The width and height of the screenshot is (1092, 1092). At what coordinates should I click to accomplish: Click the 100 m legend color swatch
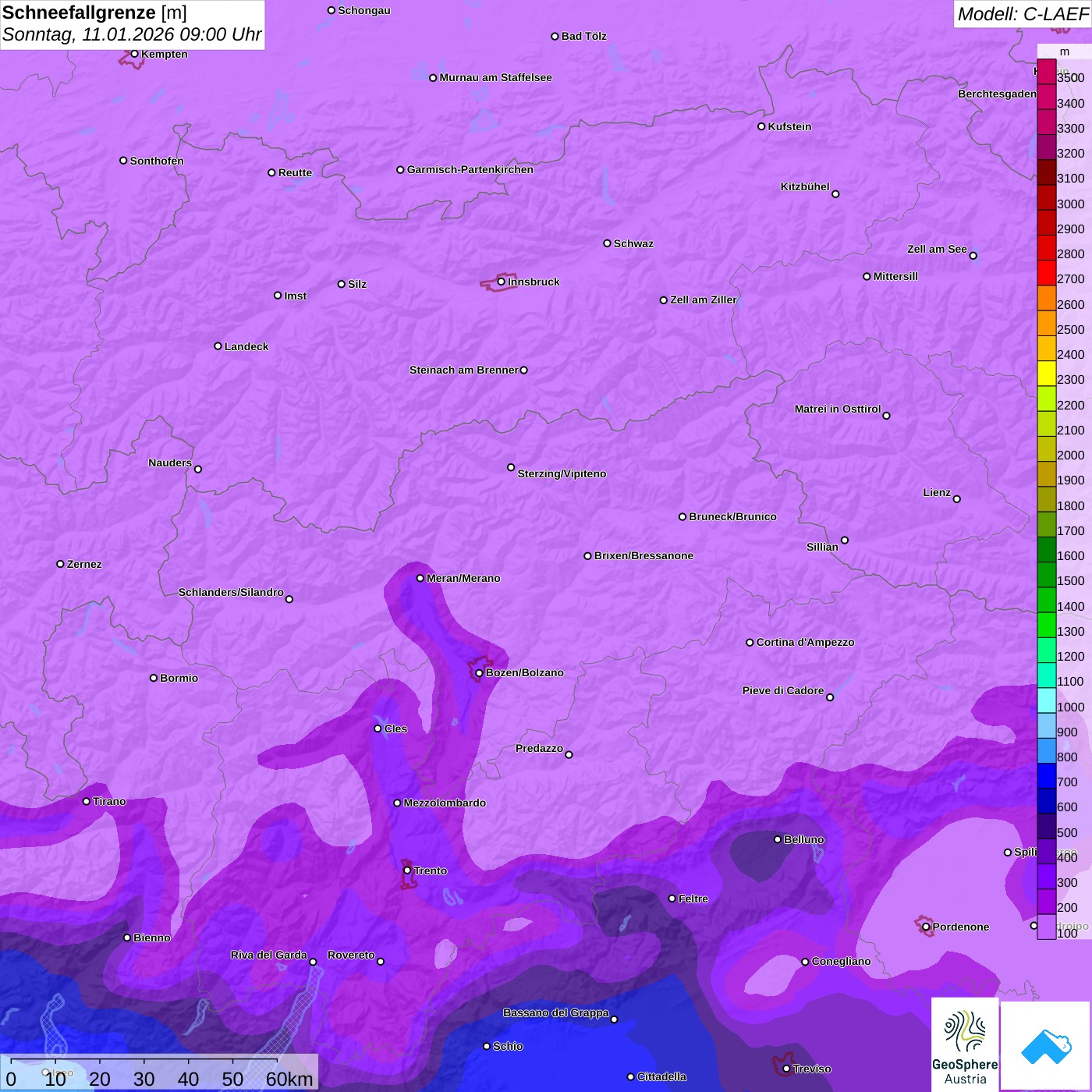pos(1046,927)
